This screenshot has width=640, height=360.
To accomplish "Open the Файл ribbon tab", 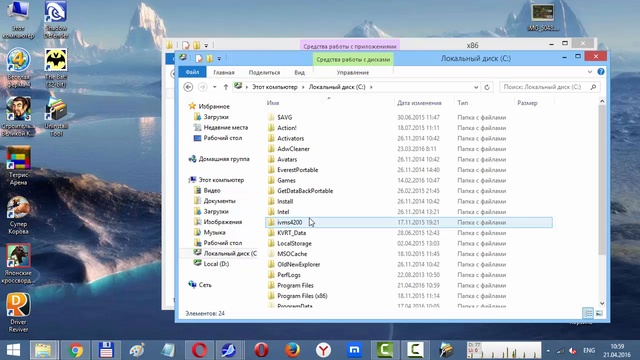I will click(192, 72).
